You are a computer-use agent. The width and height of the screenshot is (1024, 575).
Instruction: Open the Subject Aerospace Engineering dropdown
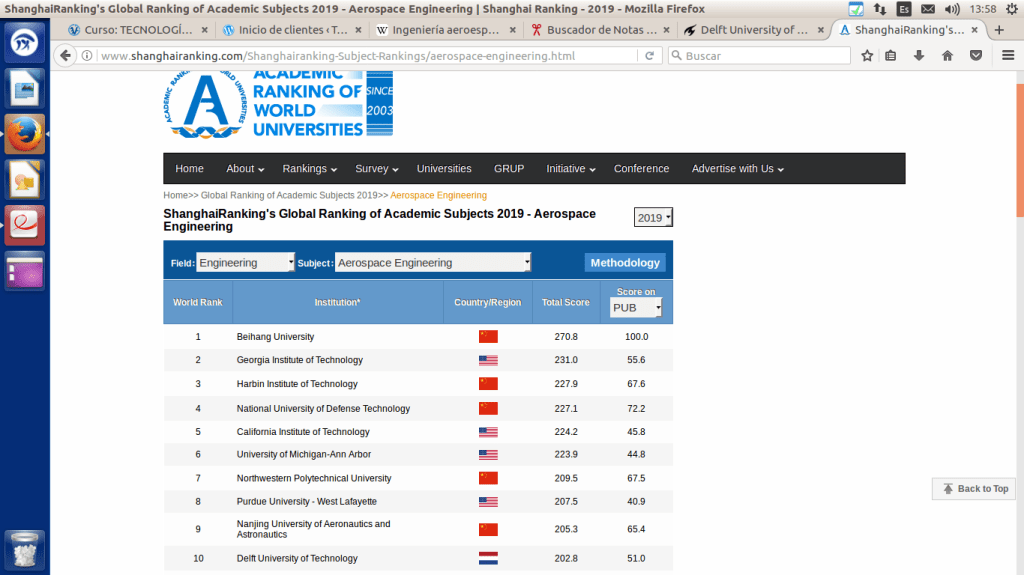[x=432, y=263]
